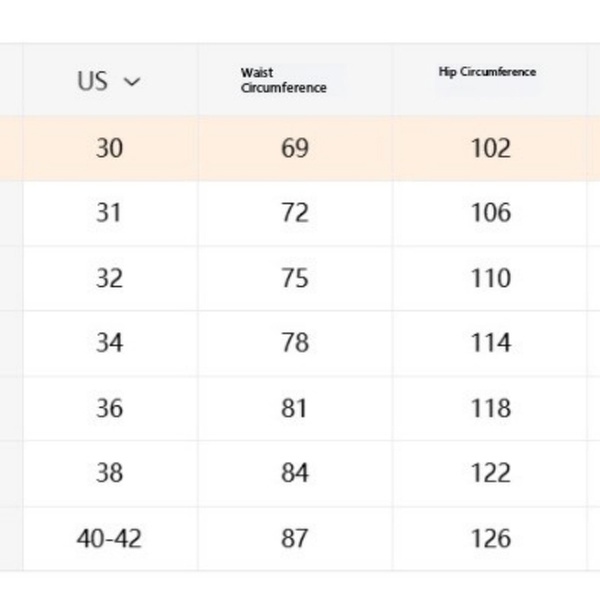This screenshot has width=600, height=600.
Task: Select US size 31 cell
Action: pos(109,213)
